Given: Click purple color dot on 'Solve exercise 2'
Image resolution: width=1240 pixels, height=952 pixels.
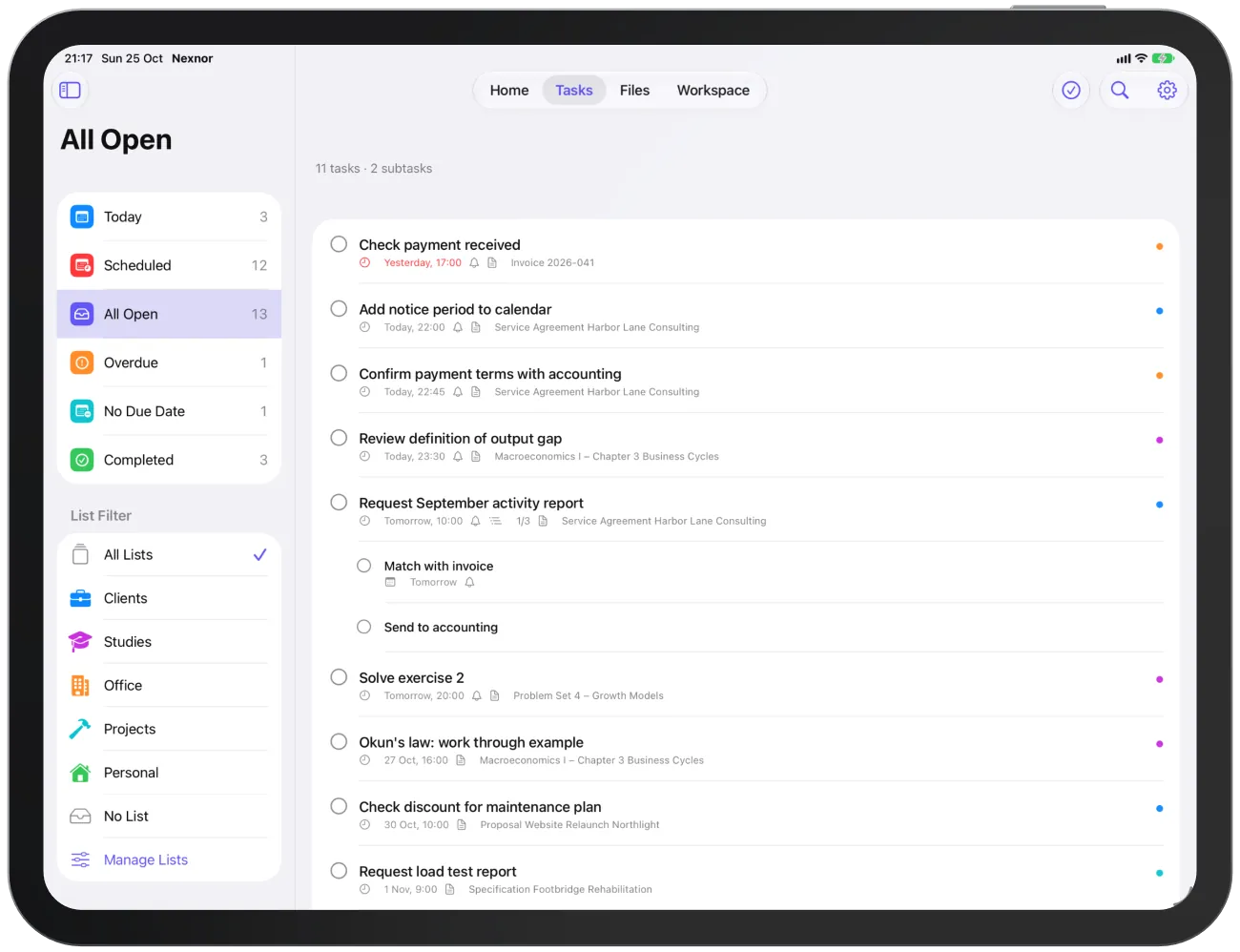Looking at the screenshot, I should tap(1159, 679).
